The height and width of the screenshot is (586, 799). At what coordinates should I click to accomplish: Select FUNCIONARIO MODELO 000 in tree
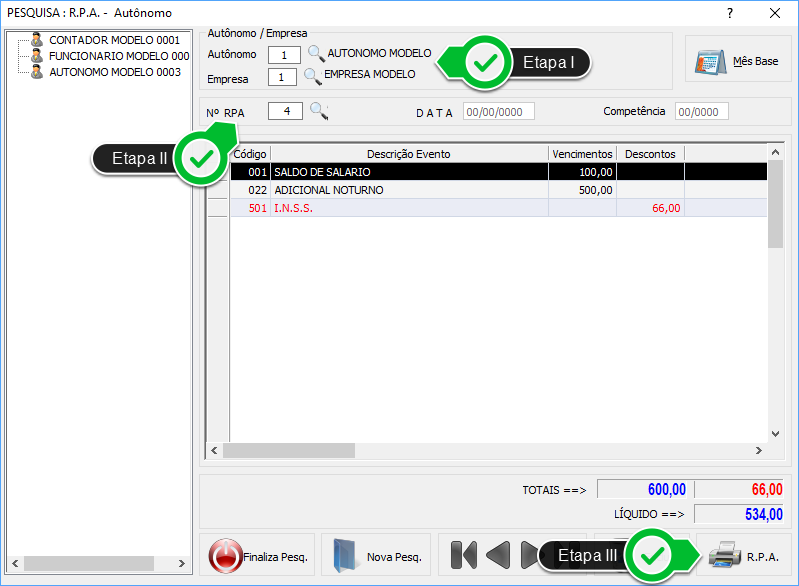[x=118, y=56]
